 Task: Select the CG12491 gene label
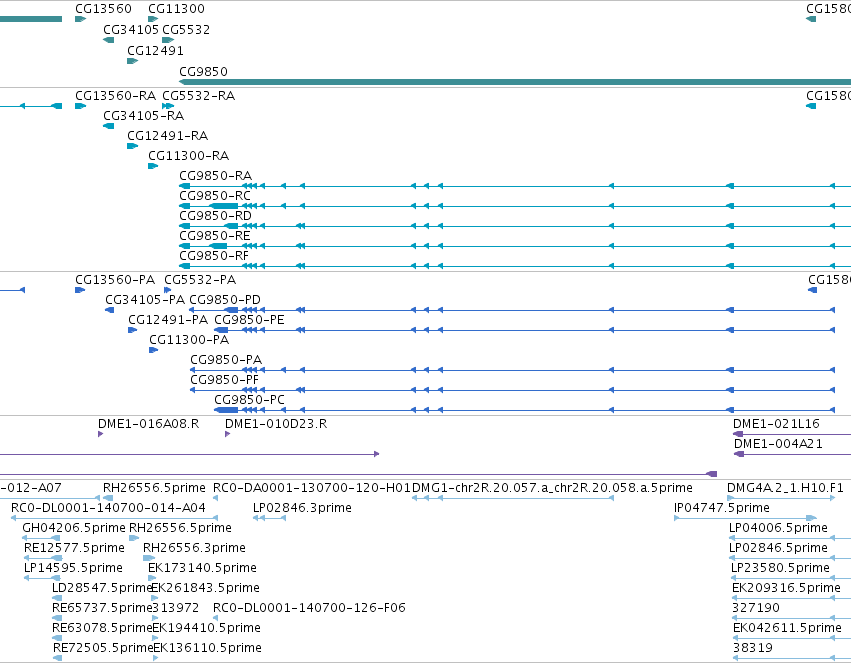pyautogui.click(x=155, y=50)
